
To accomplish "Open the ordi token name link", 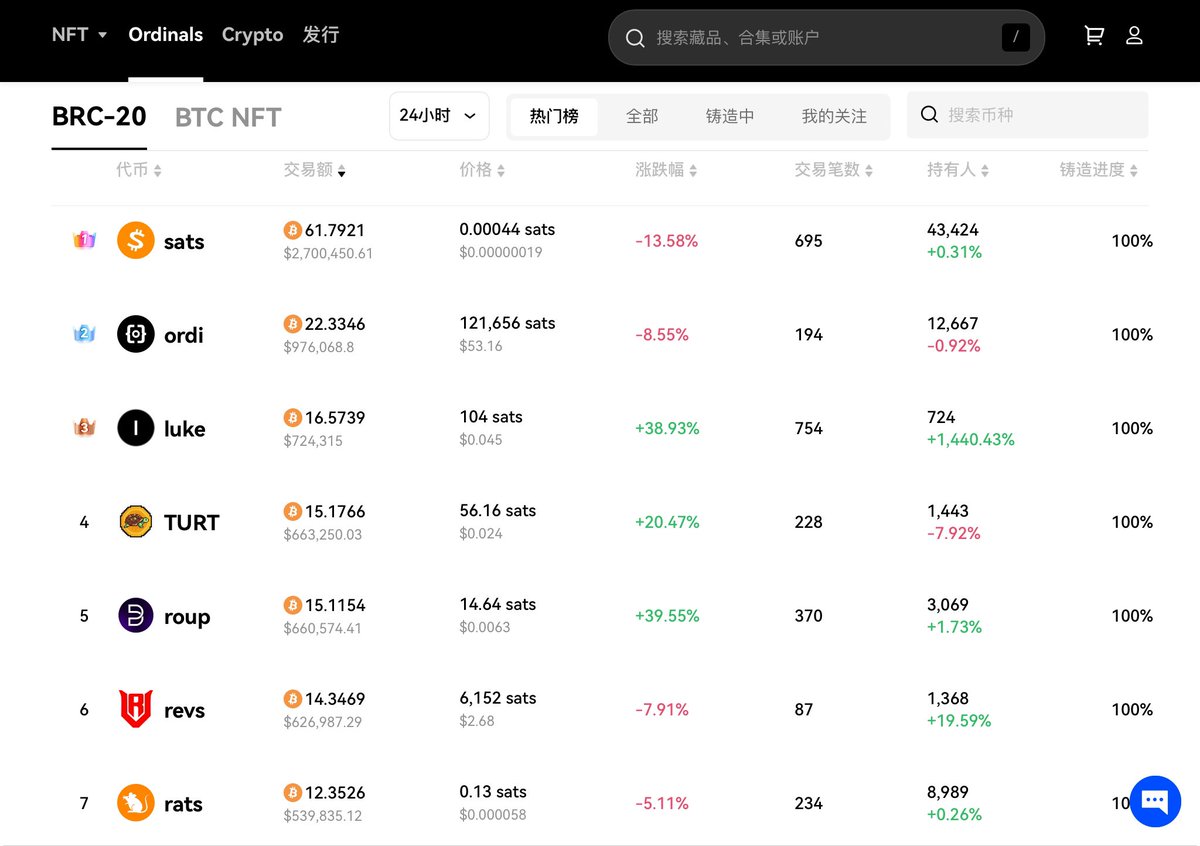I will (x=184, y=335).
